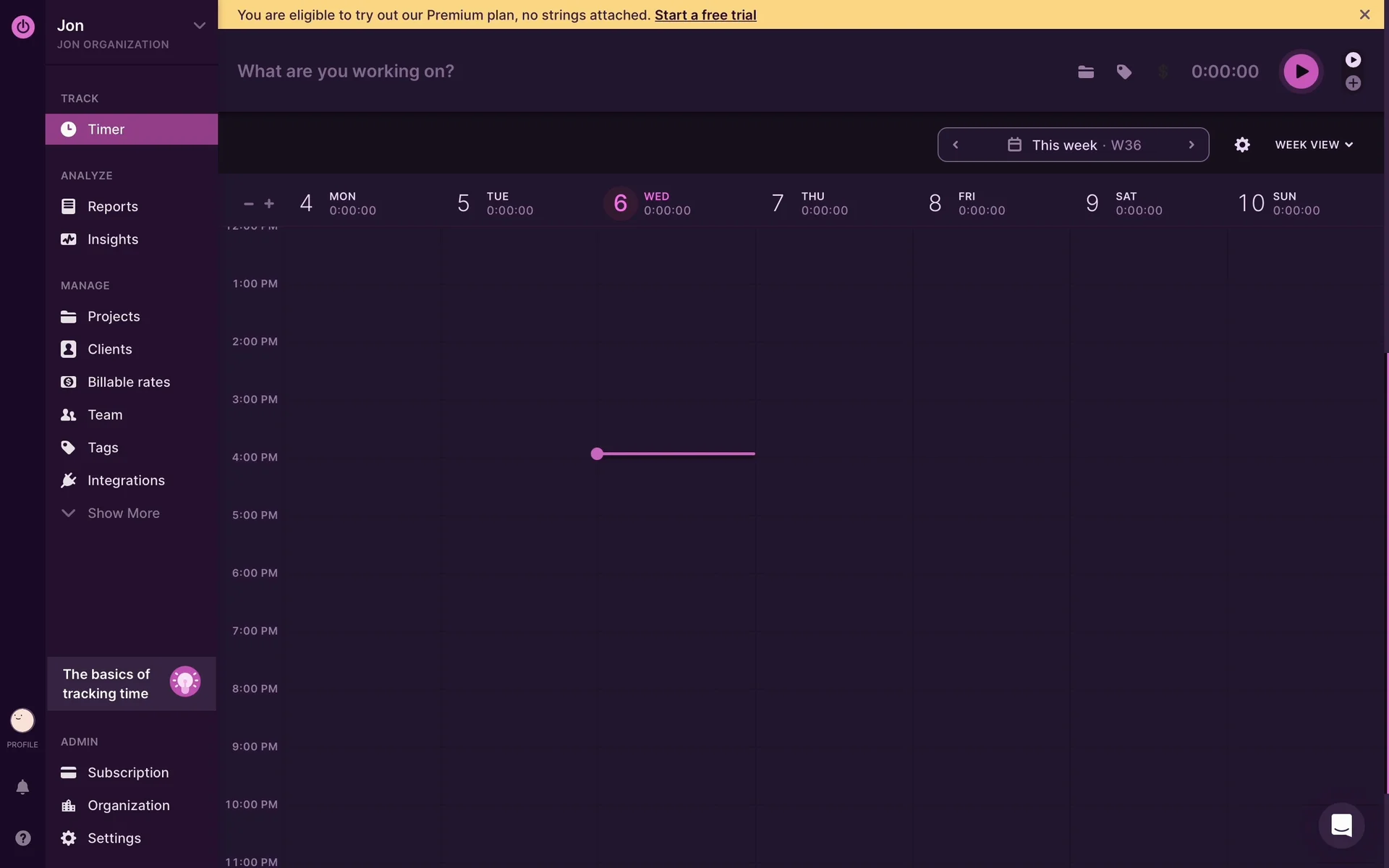Click Start a free trial link
This screenshot has height=868, width=1389.
(705, 14)
